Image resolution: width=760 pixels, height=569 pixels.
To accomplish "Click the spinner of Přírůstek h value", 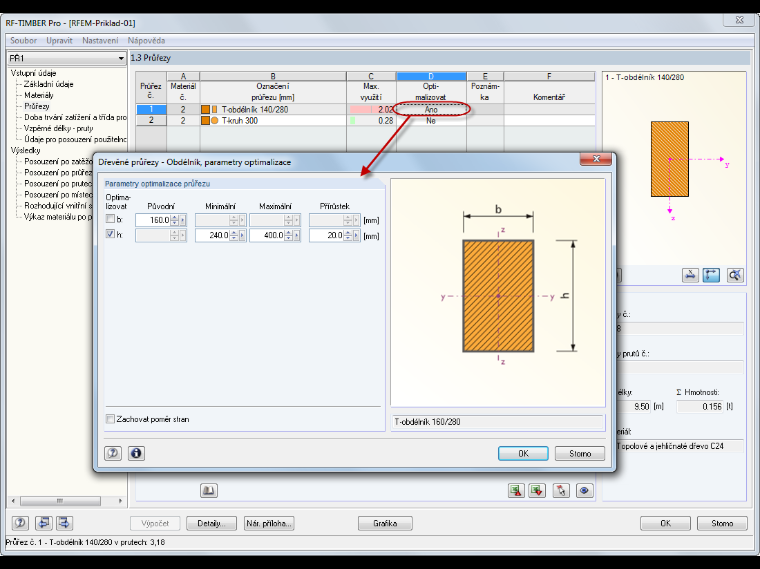I will (x=348, y=236).
